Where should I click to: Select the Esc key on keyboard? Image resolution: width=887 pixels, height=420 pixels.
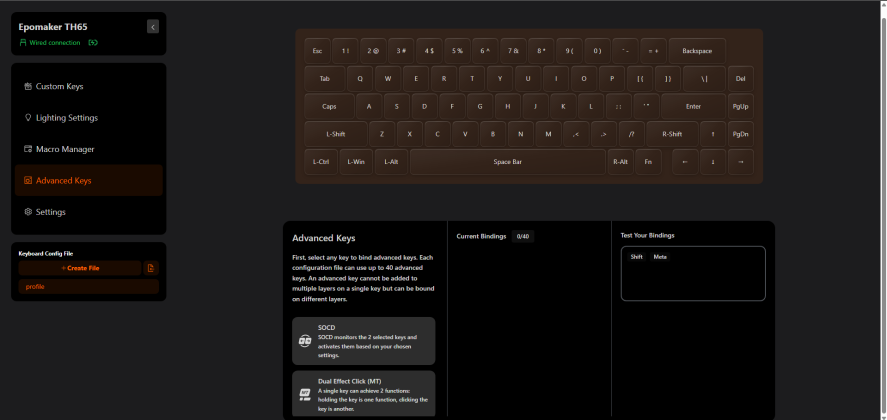pos(317,51)
